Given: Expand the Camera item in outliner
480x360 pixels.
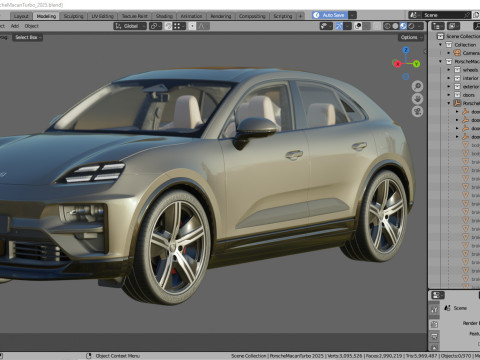Looking at the screenshot, I should pyautogui.click(x=449, y=53).
